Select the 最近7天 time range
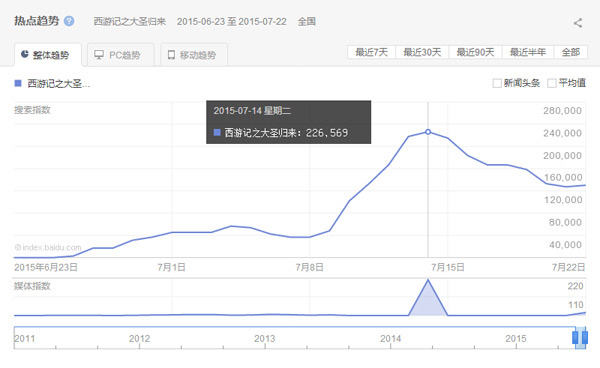Screen dimensions: 600x368 [x=372, y=52]
